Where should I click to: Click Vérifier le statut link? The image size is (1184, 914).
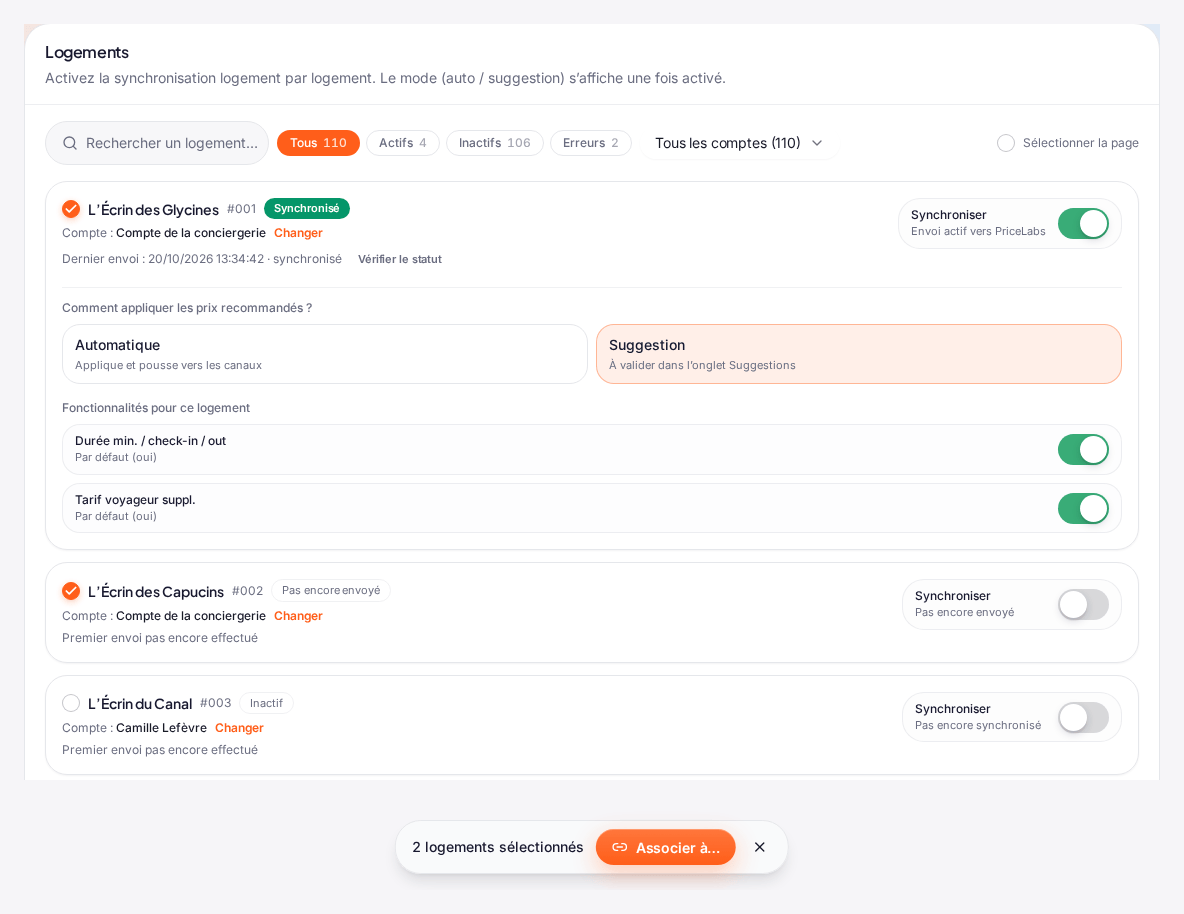tap(399, 259)
